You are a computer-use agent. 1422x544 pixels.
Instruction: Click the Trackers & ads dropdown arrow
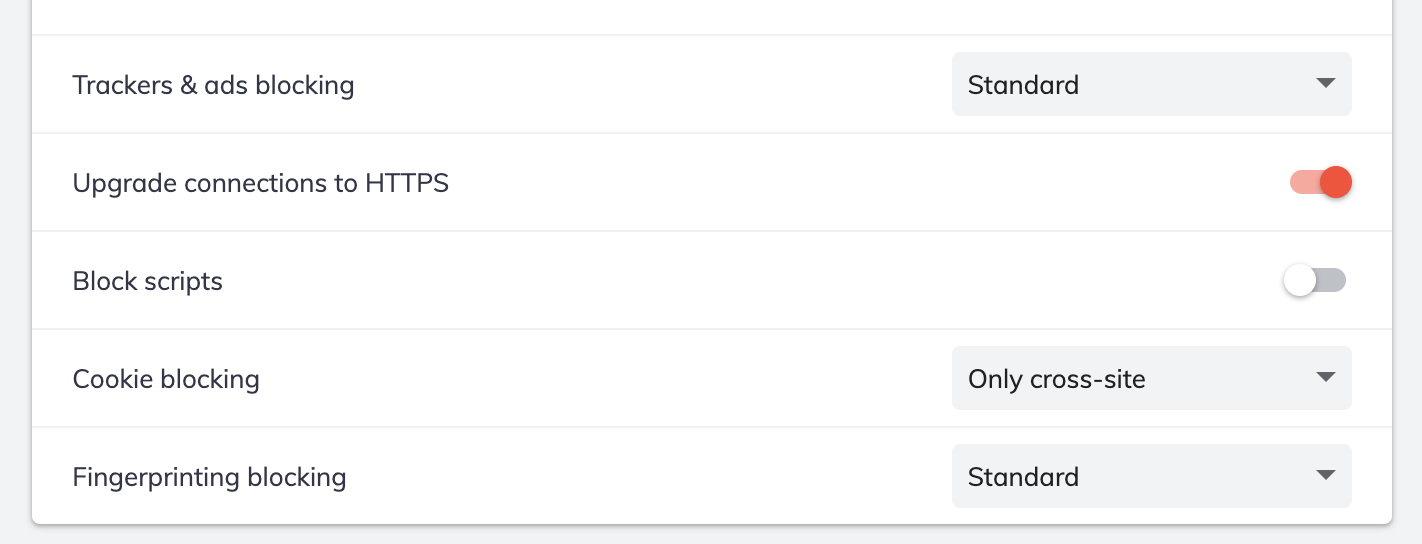[x=1326, y=84]
